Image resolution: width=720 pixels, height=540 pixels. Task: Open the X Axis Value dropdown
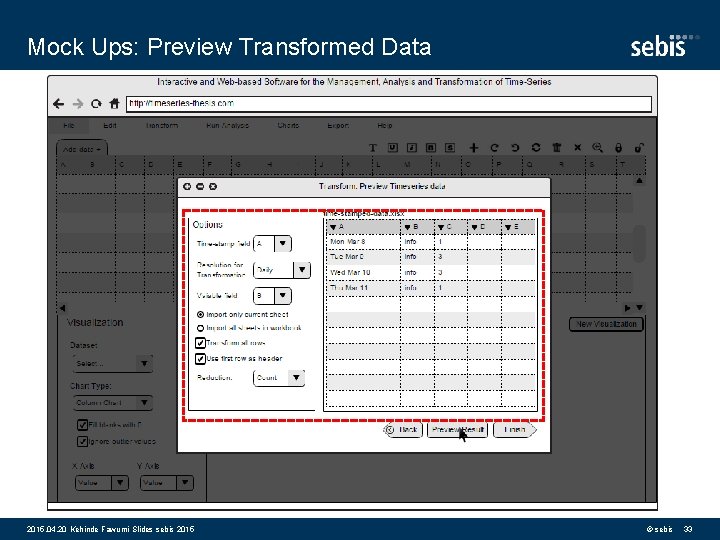[x=101, y=483]
